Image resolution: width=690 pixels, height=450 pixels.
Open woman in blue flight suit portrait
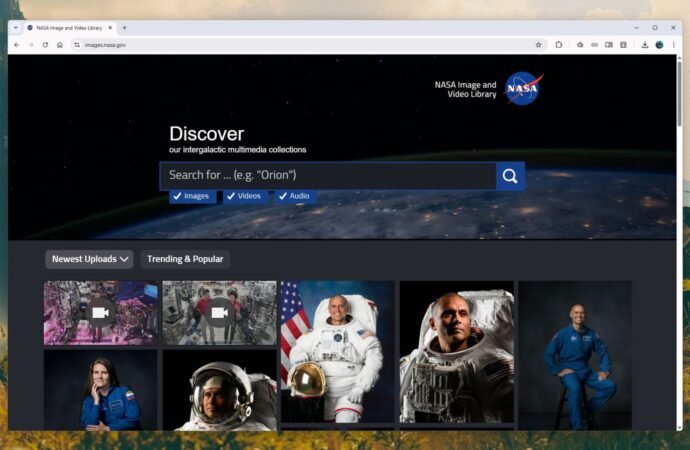100,390
